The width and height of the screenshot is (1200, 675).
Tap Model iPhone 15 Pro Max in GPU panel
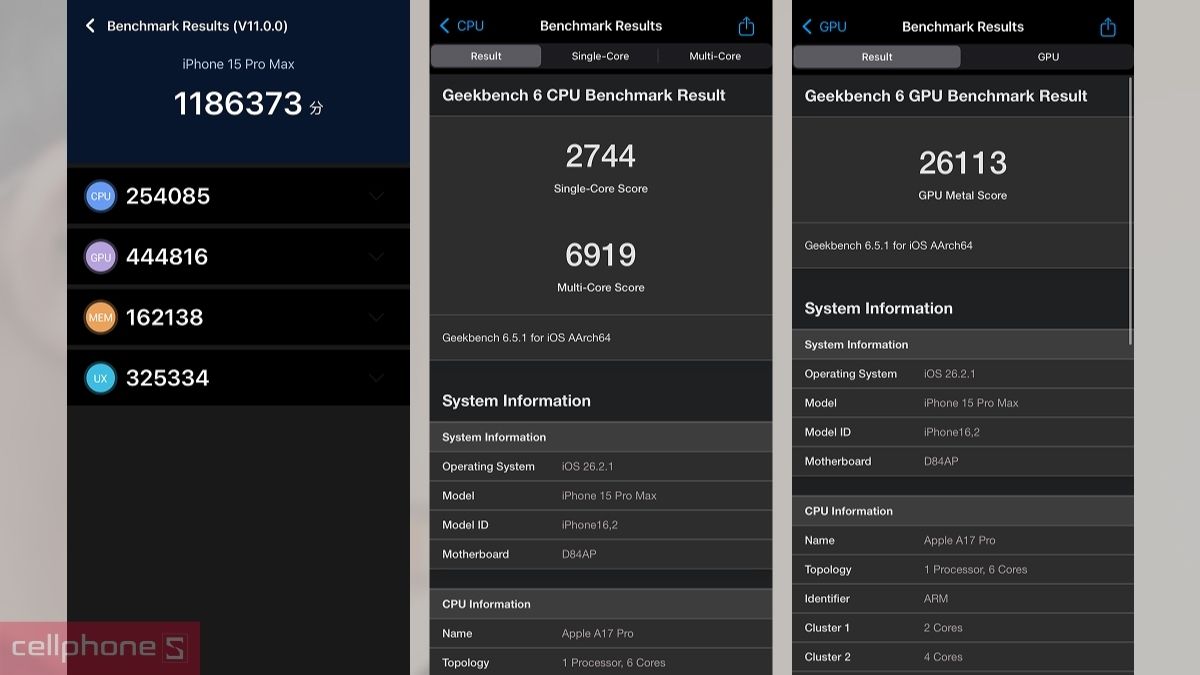pos(963,403)
